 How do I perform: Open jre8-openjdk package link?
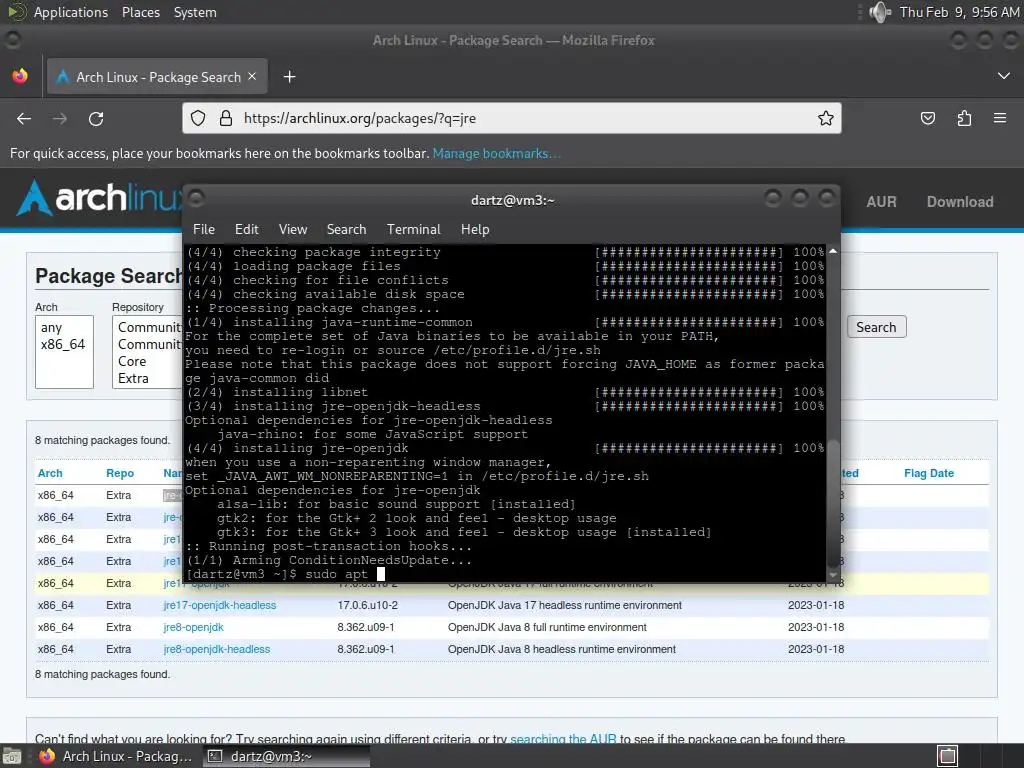193,628
